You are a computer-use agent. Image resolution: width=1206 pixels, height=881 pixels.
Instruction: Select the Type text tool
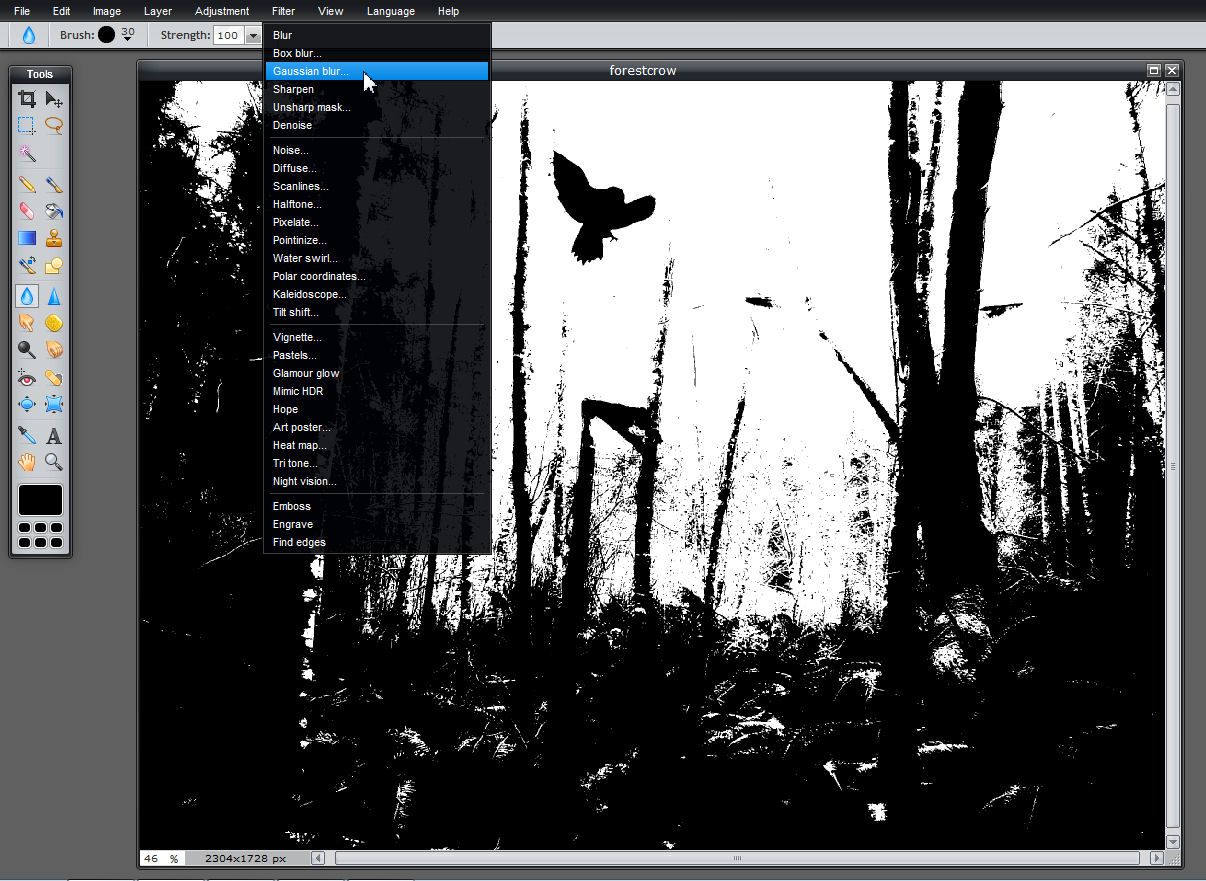click(54, 435)
